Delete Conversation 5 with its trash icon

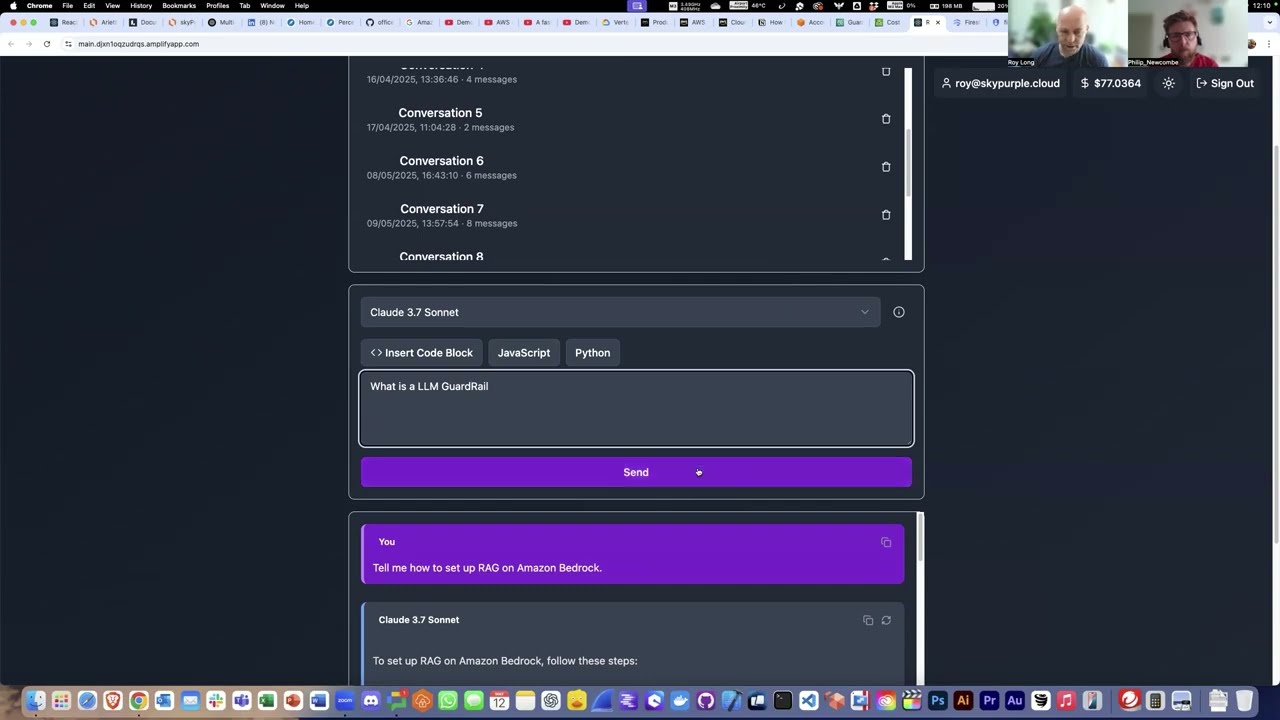click(x=886, y=119)
